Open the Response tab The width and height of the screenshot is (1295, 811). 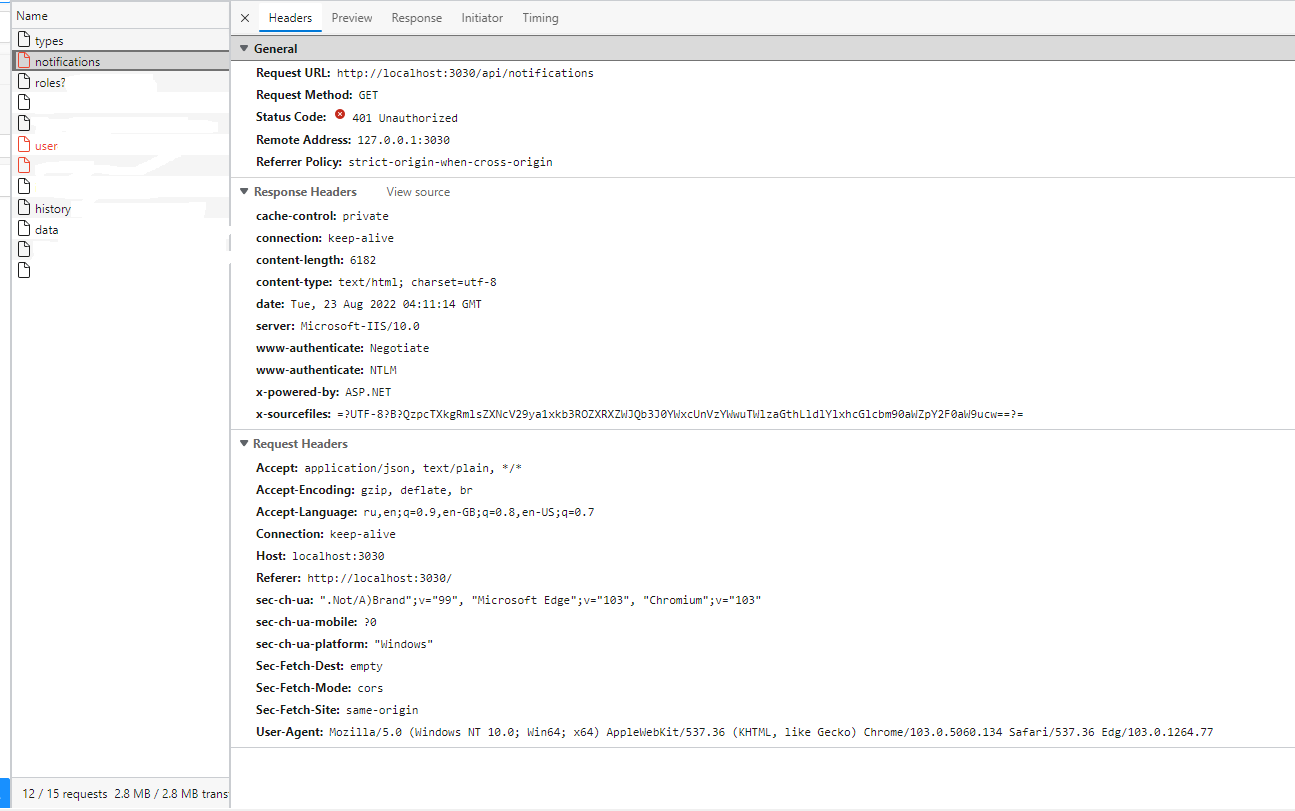[x=416, y=18]
